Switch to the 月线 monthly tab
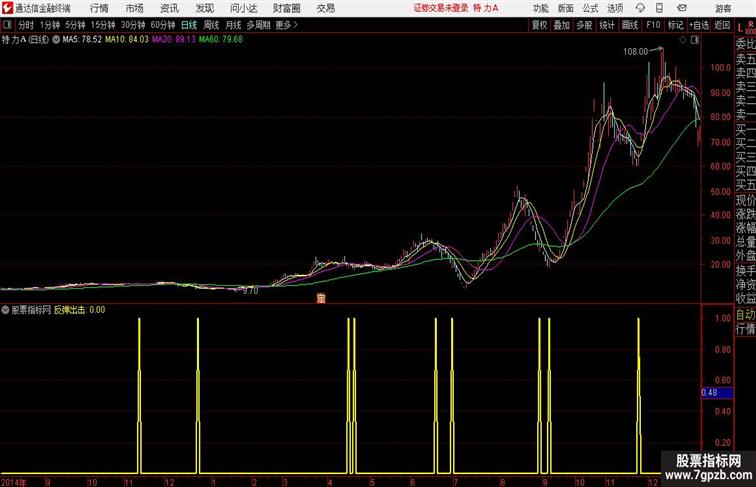756x487 pixels. coord(233,25)
